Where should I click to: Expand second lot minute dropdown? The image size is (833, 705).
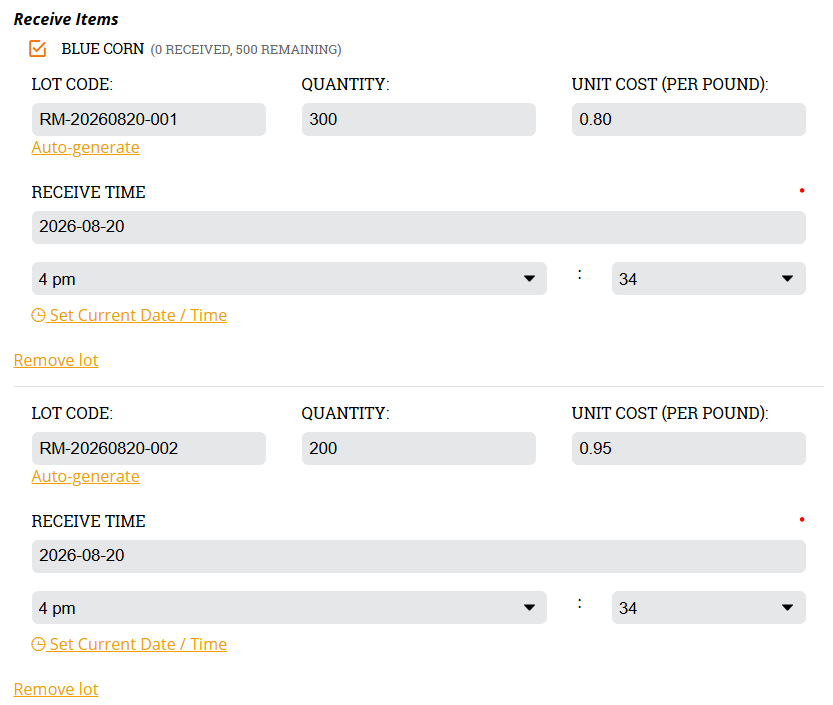click(709, 607)
